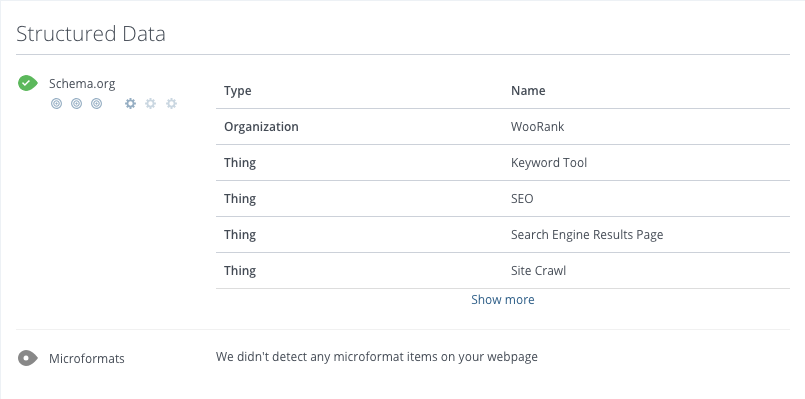Click the Thing cell in Site Crawl row
The height and width of the screenshot is (399, 805).
240,271
